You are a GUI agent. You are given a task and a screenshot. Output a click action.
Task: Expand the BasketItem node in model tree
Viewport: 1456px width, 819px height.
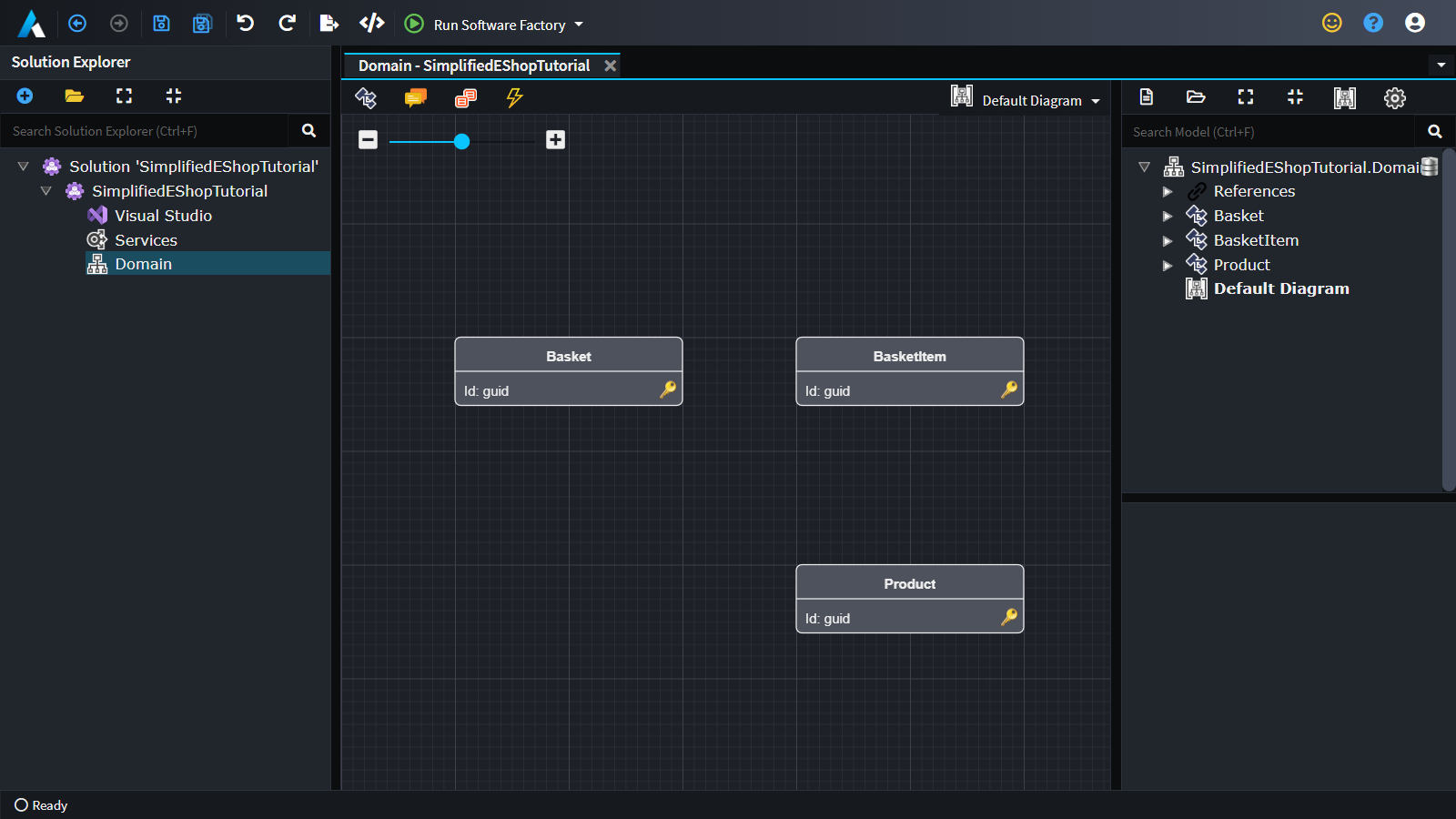(1168, 241)
